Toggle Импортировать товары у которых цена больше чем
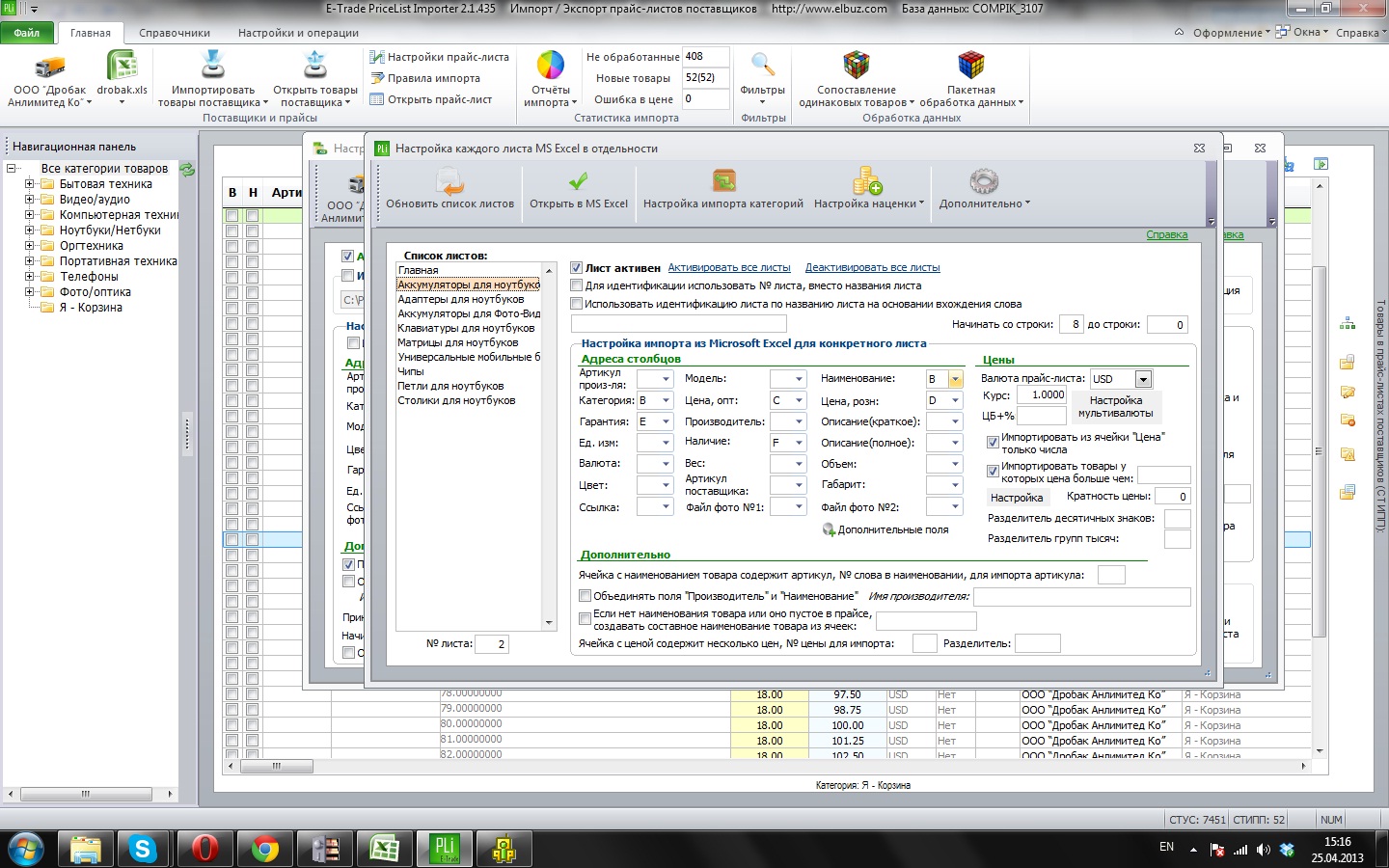 click(x=993, y=471)
